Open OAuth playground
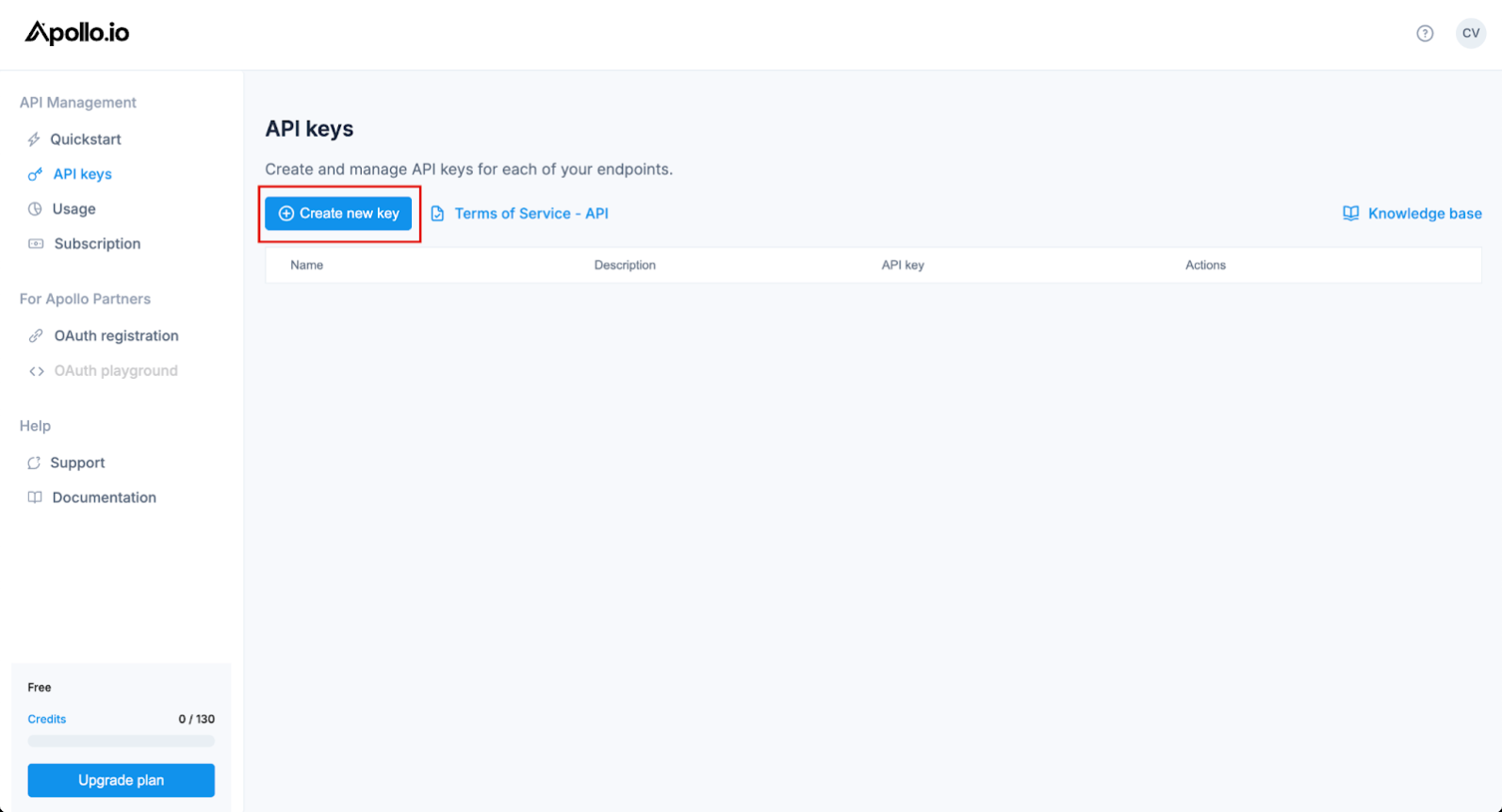 116,371
